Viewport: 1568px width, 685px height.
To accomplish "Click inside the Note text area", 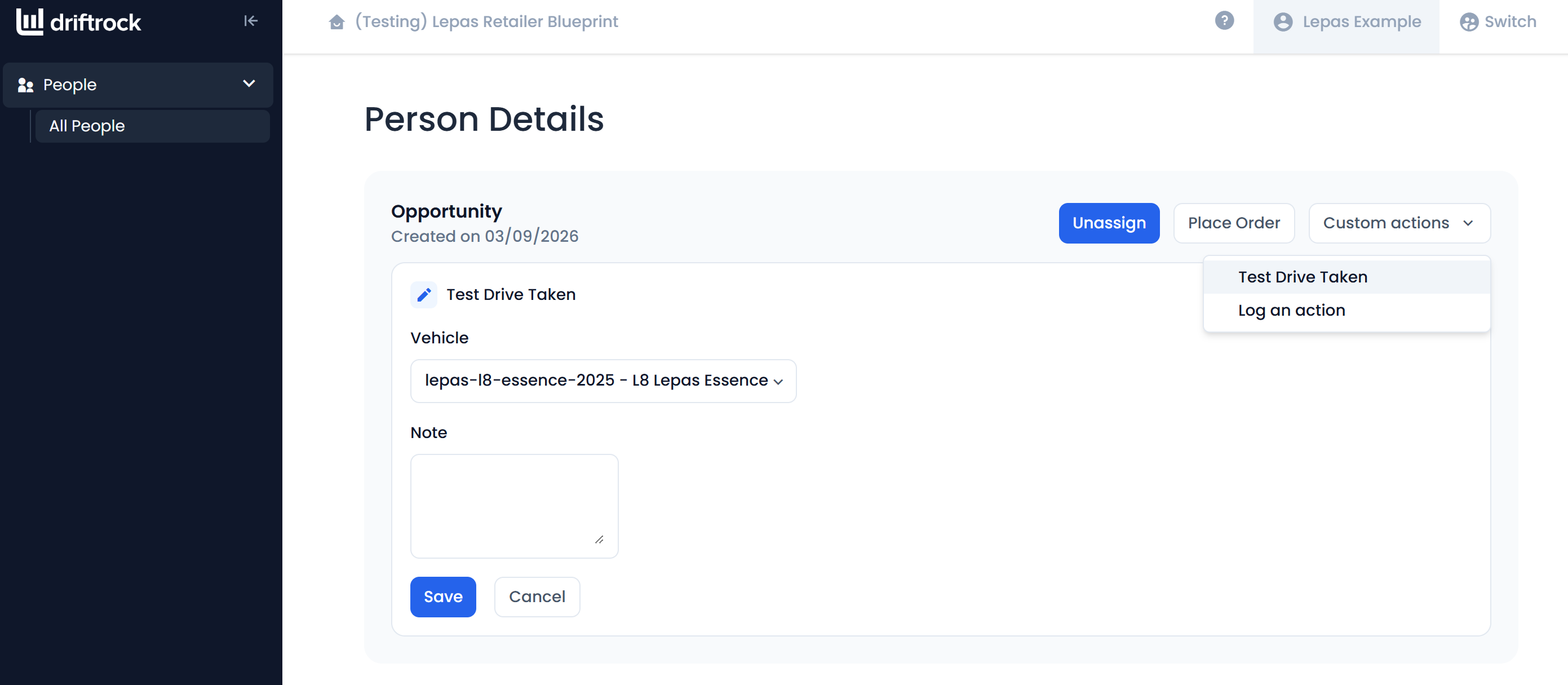I will [x=513, y=505].
